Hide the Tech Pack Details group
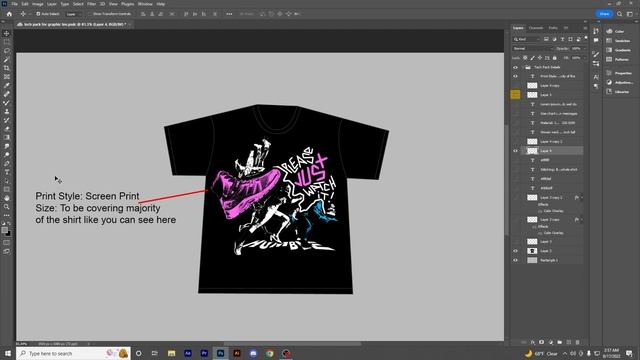The width and height of the screenshot is (640, 360). coord(515,67)
